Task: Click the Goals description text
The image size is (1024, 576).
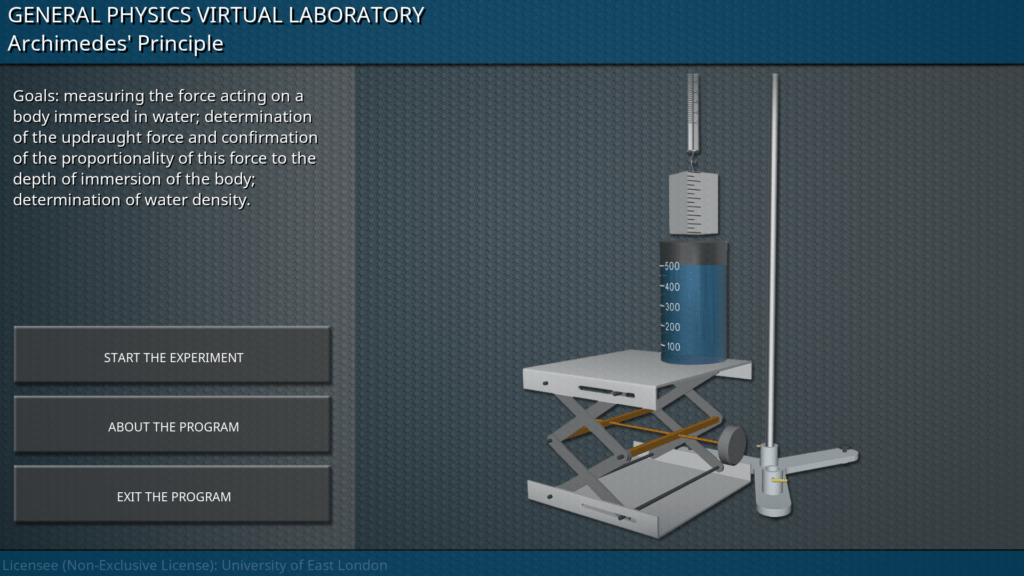Action: coord(165,148)
